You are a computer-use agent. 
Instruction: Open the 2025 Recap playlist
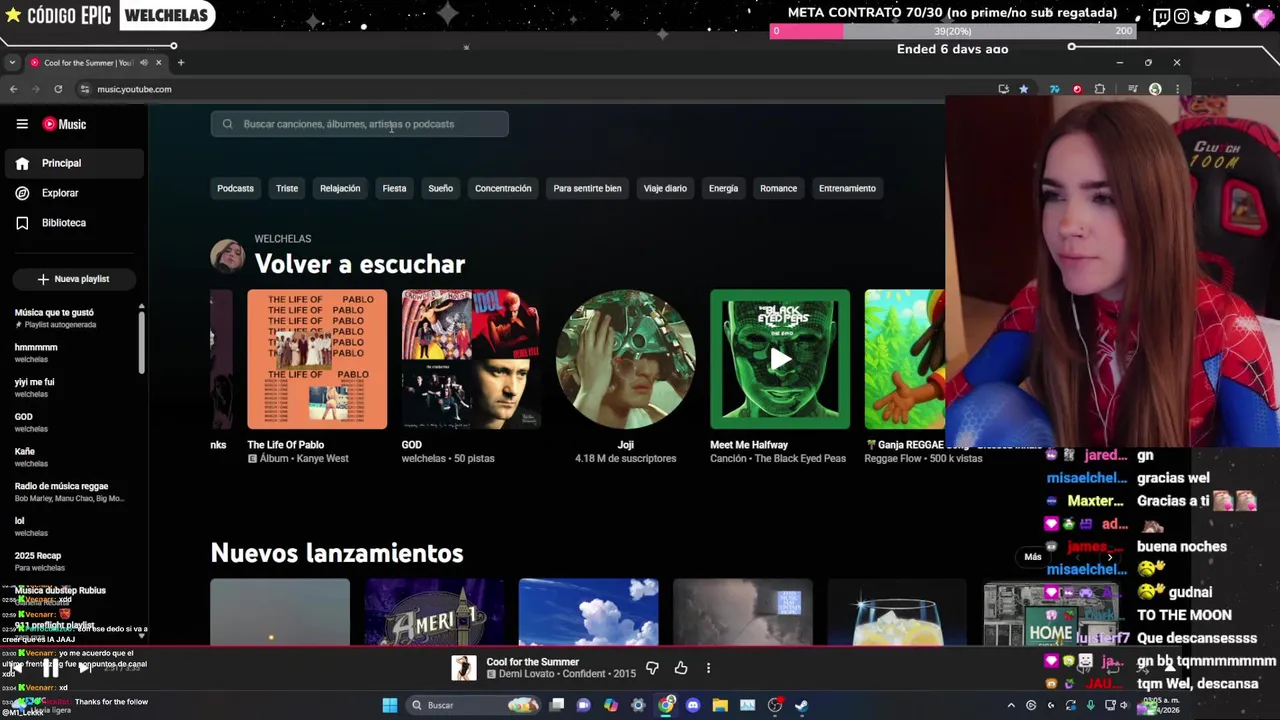(70, 561)
